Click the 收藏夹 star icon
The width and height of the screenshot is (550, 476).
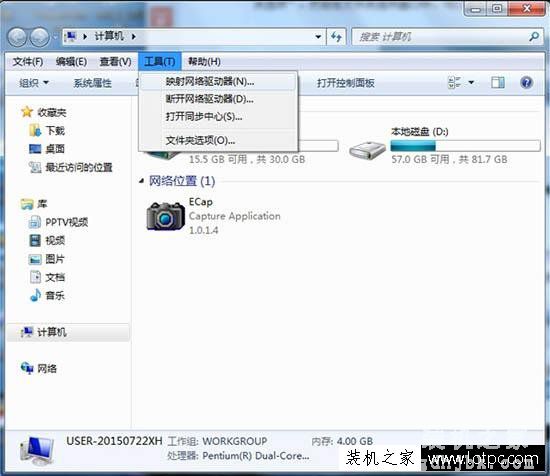[27, 112]
